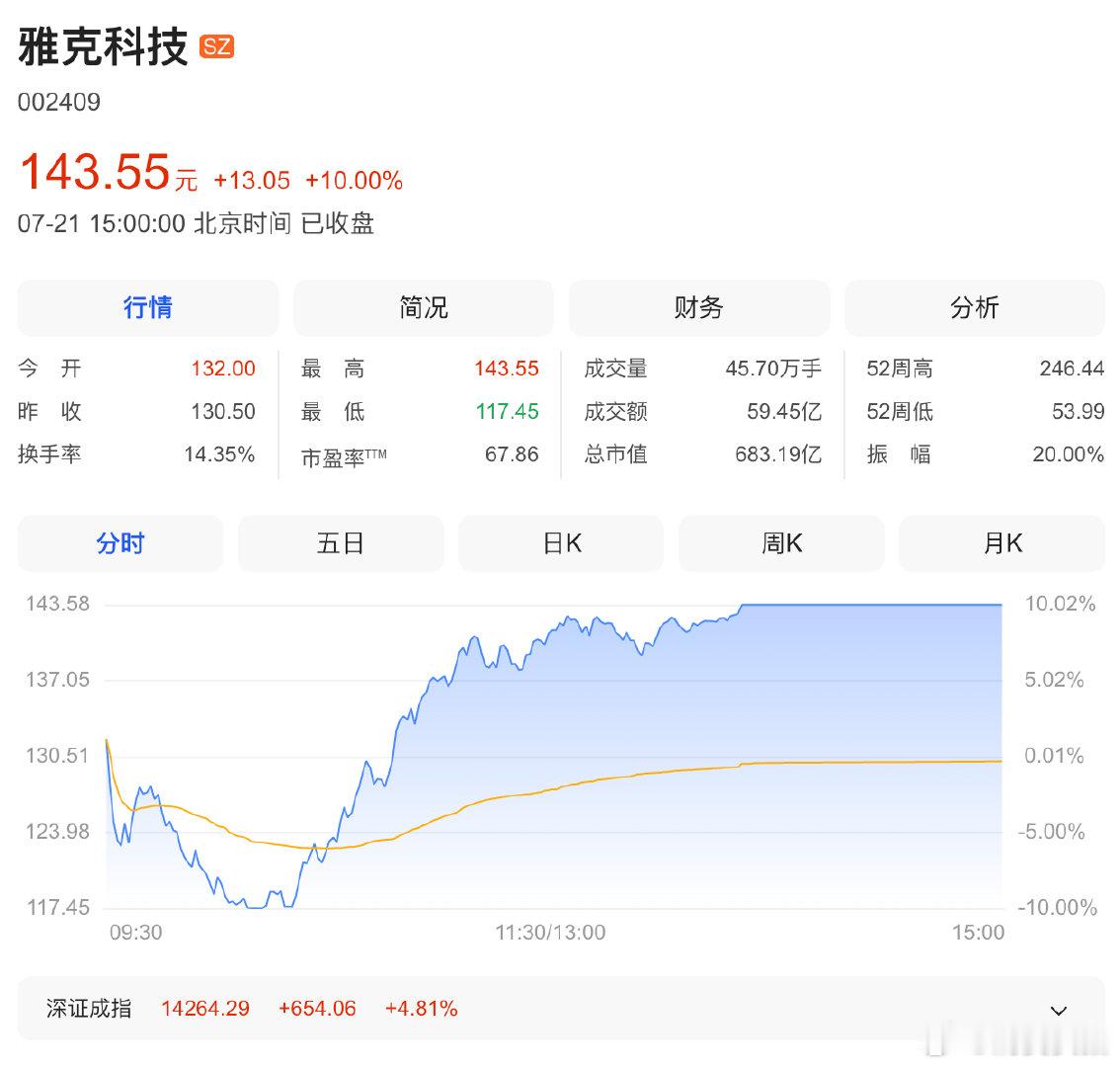Click 市盈率 value 67.86

[x=512, y=453]
